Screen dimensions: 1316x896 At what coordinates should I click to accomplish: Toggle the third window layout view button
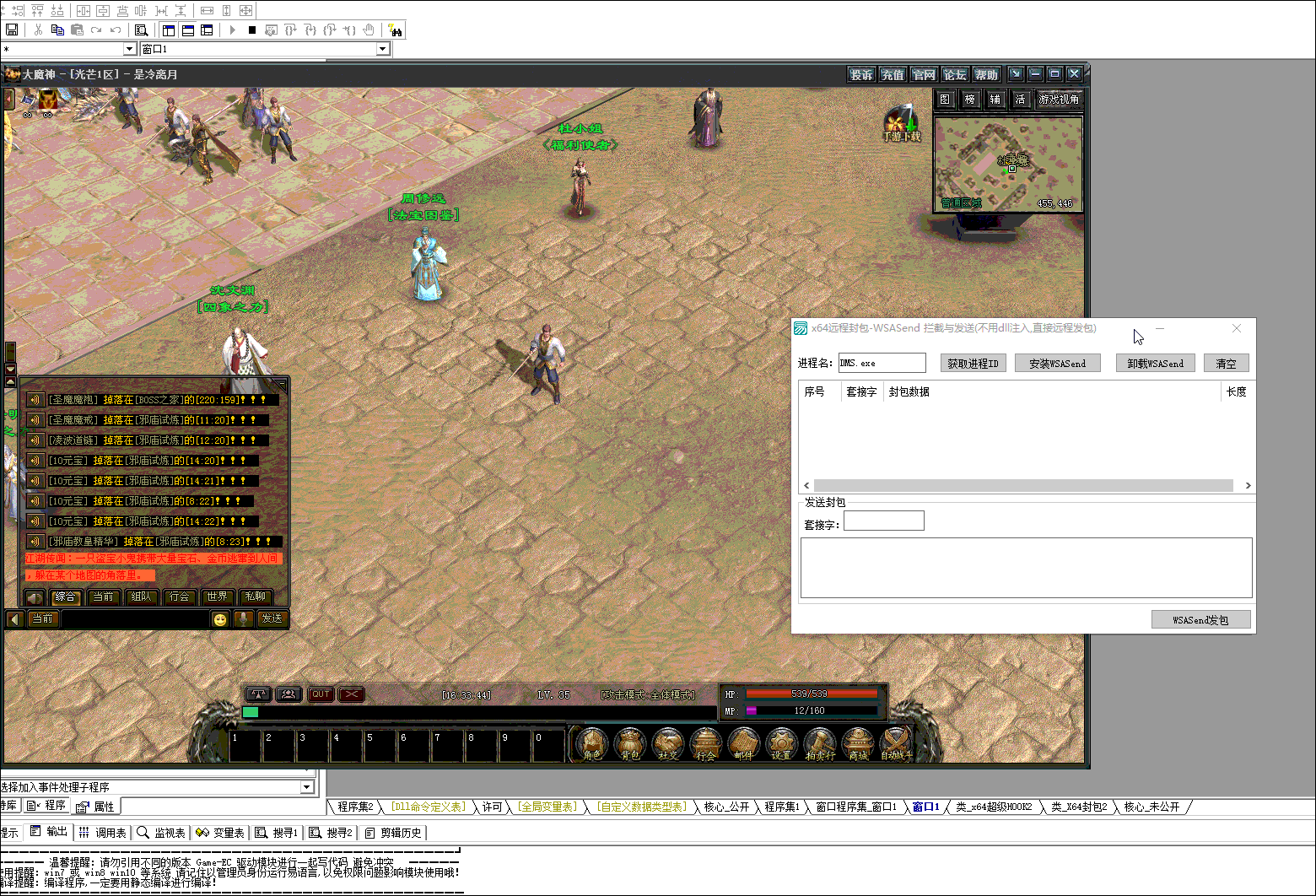207,30
